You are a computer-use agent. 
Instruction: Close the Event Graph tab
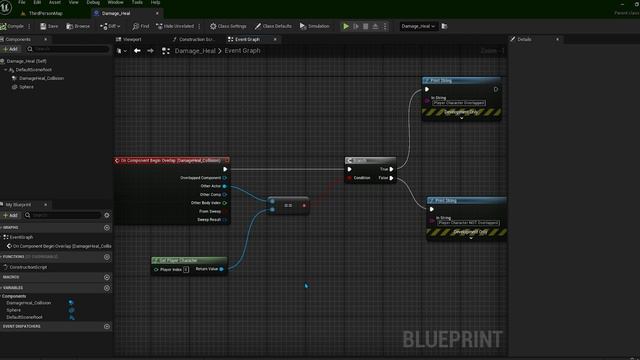pos(275,39)
